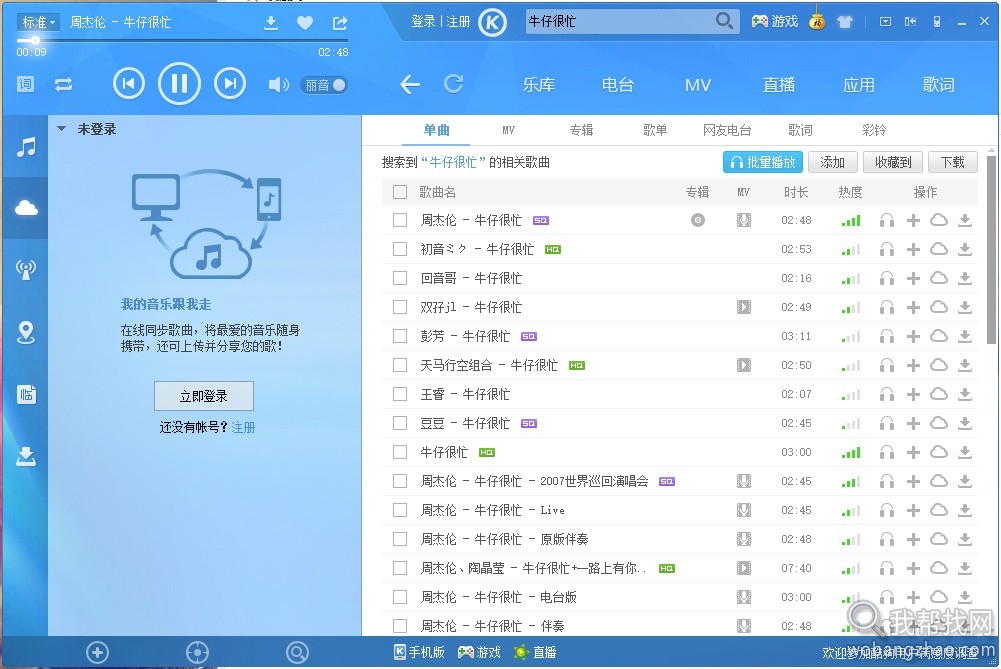This screenshot has height=669, width=1001.
Task: Check the box for 双孖jl - 牛仔很忙
Action: (400, 307)
